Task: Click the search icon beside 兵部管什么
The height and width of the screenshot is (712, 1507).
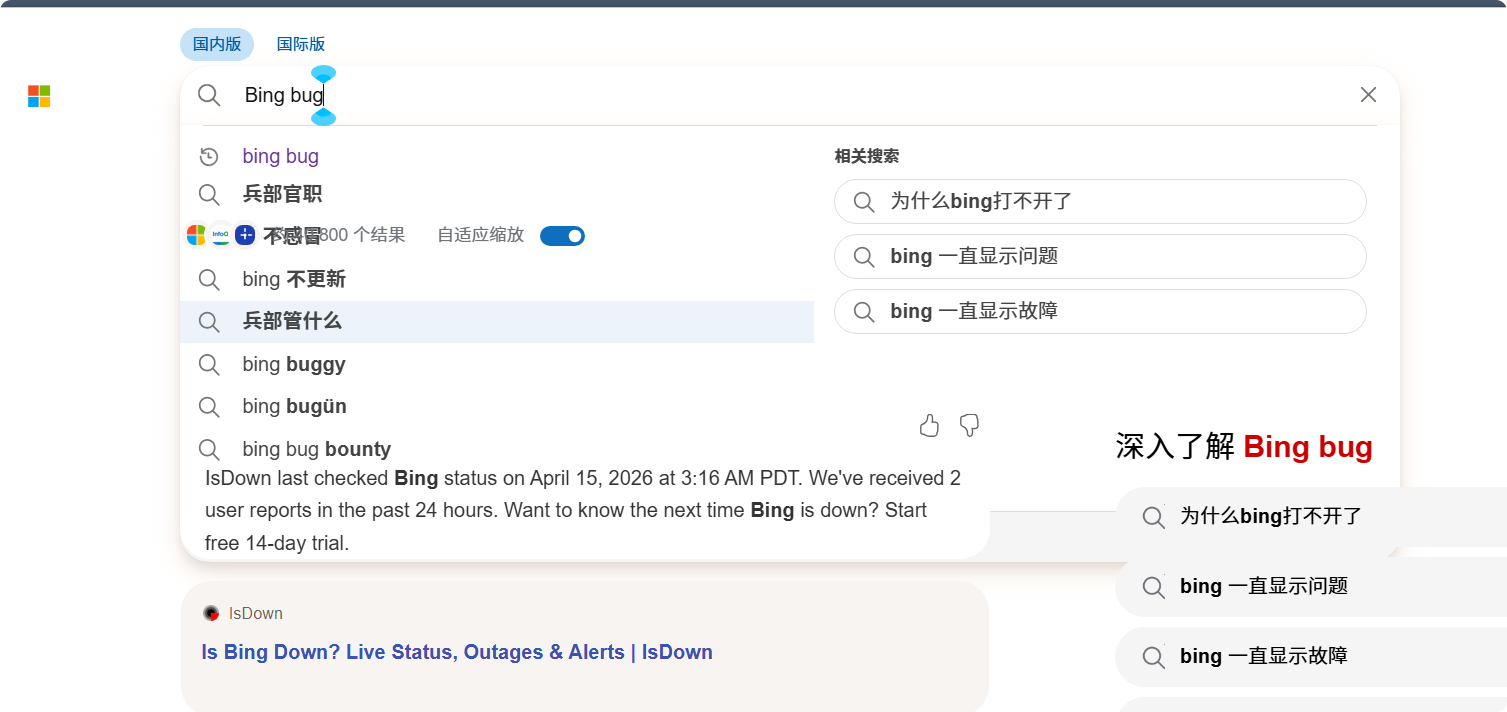Action: coord(209,321)
